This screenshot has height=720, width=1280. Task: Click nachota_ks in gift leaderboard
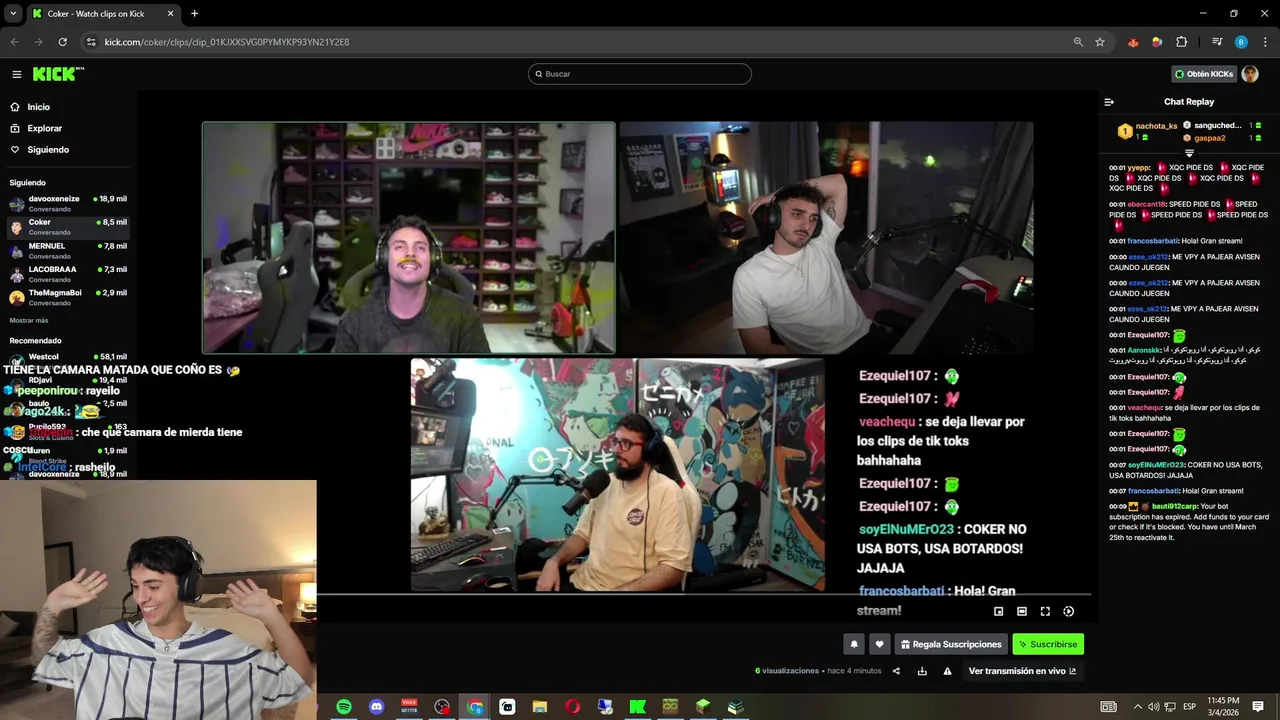(x=1156, y=126)
